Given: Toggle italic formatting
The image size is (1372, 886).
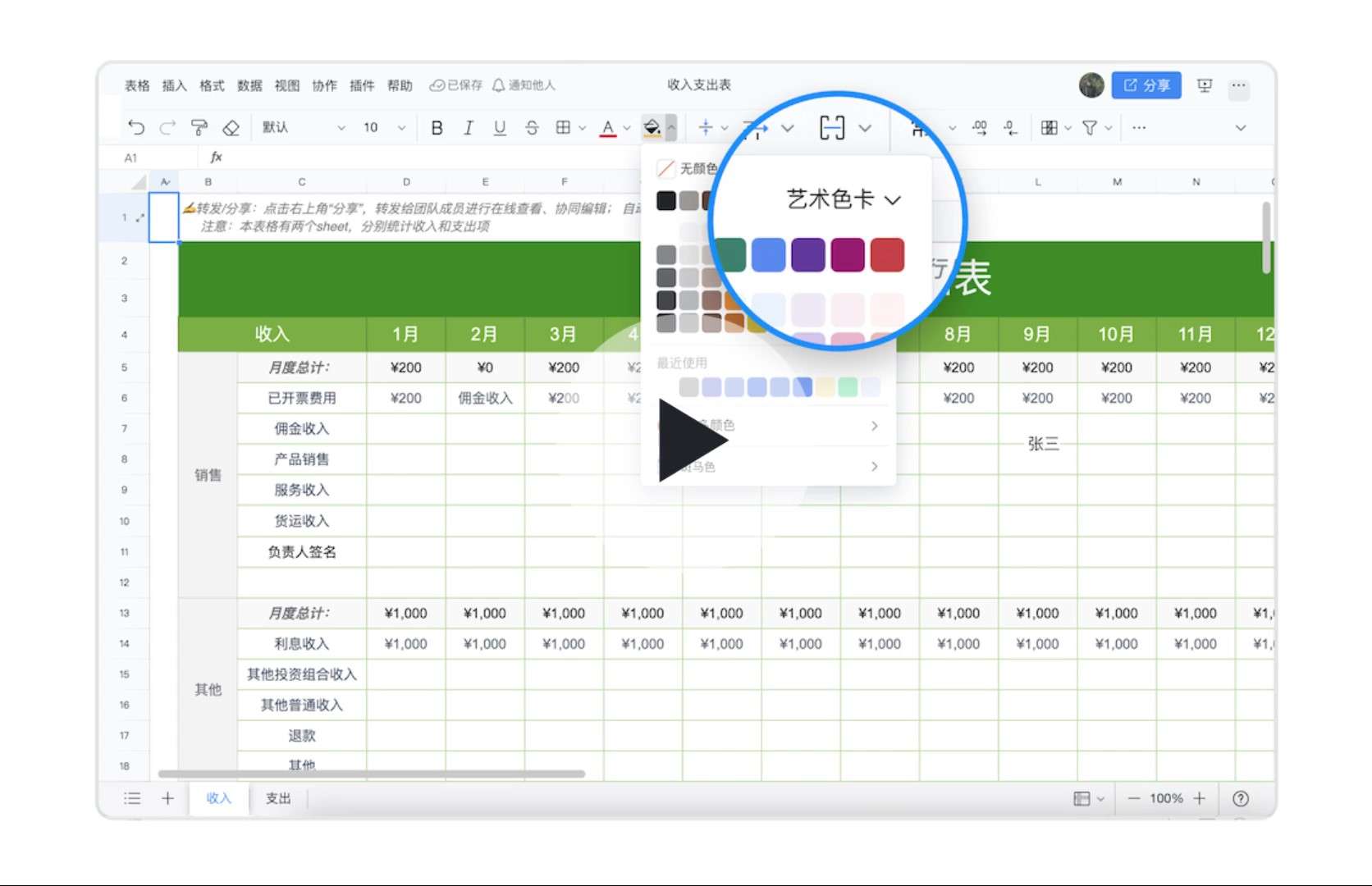Looking at the screenshot, I should coord(468,127).
